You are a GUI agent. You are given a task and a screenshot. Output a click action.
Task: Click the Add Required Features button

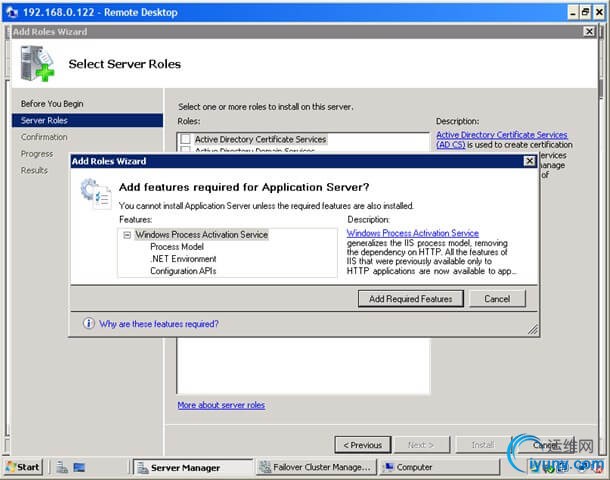[410, 299]
